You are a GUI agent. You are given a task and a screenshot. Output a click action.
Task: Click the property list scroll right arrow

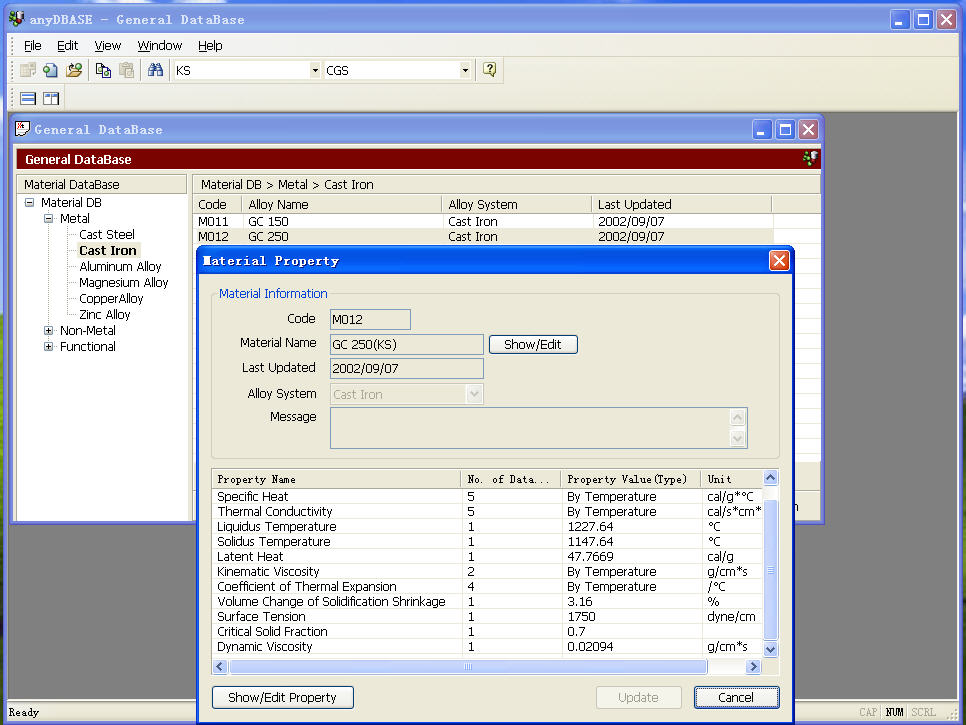tap(753, 666)
